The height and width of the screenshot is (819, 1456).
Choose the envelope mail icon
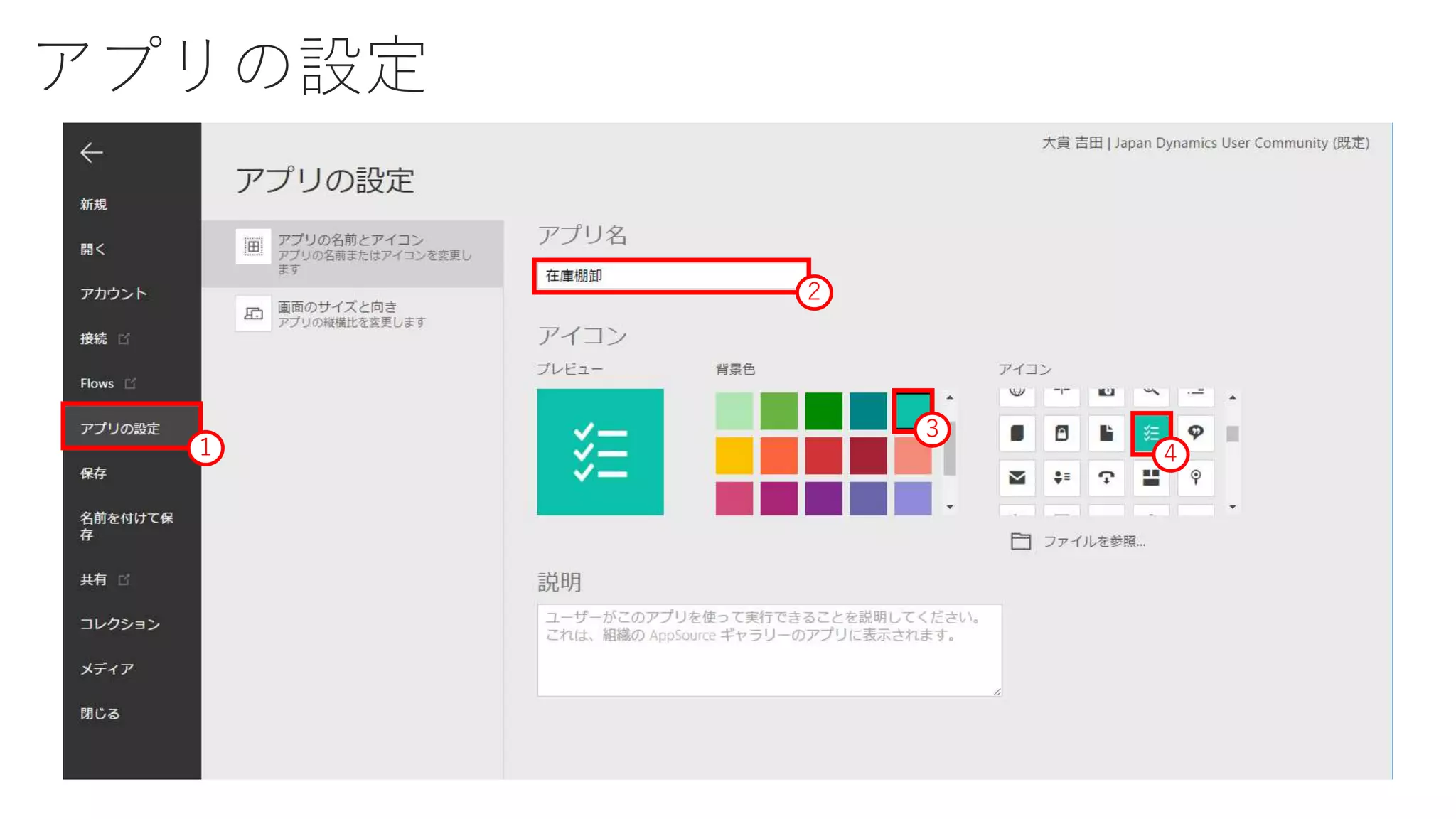1017,477
